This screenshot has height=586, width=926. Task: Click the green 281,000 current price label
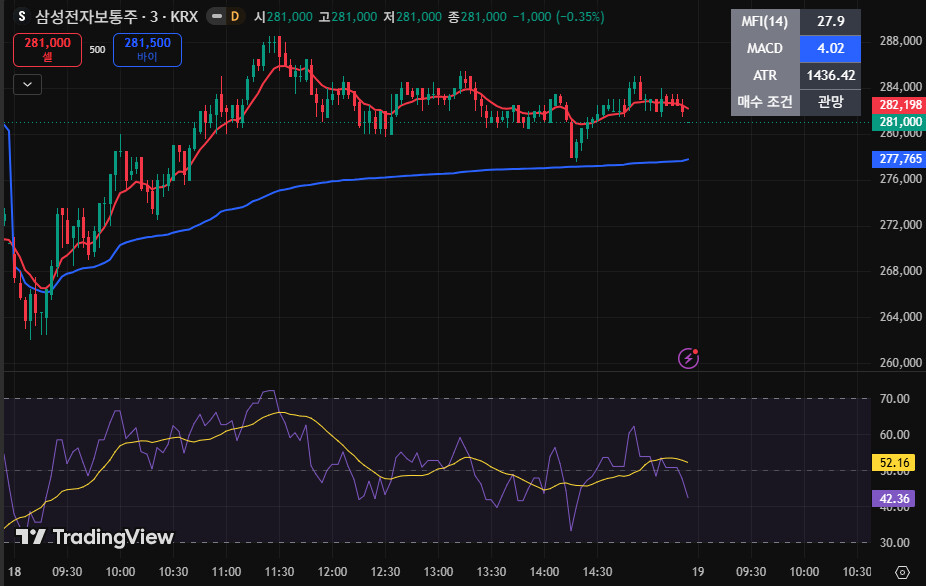(x=899, y=122)
